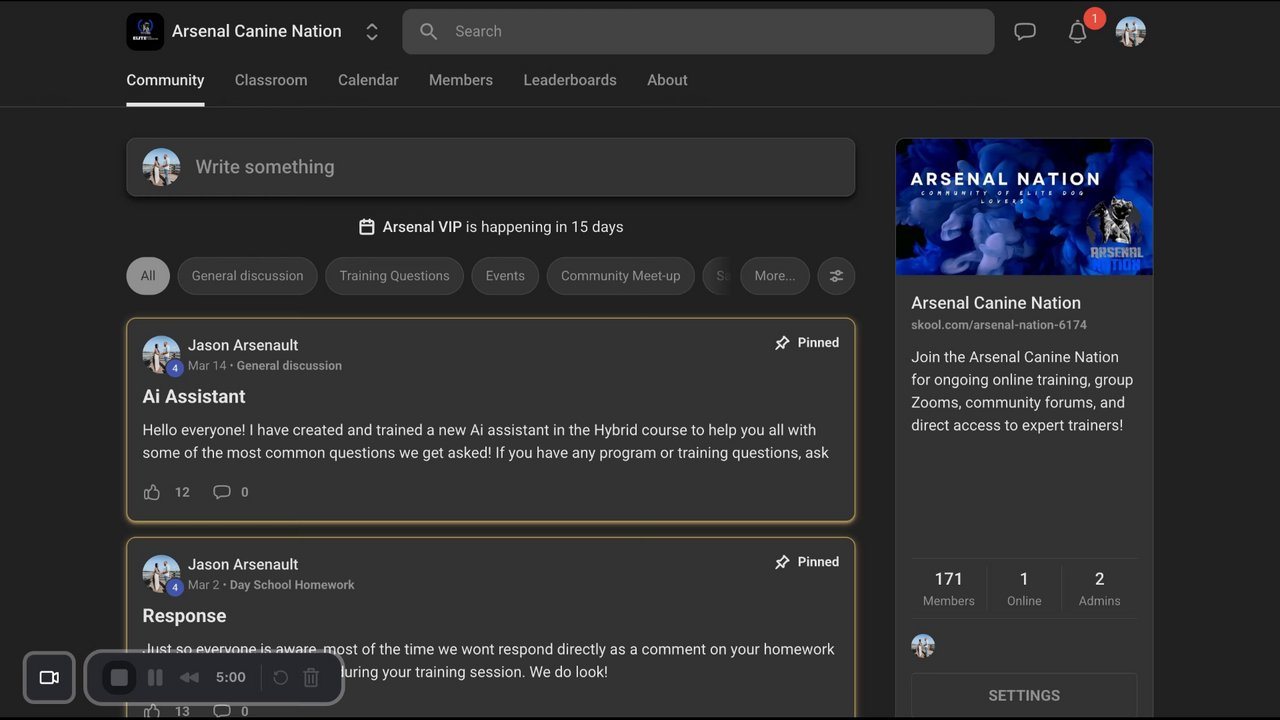This screenshot has width=1280, height=720.
Task: Click the filter settings icon beside More
Action: (x=836, y=276)
